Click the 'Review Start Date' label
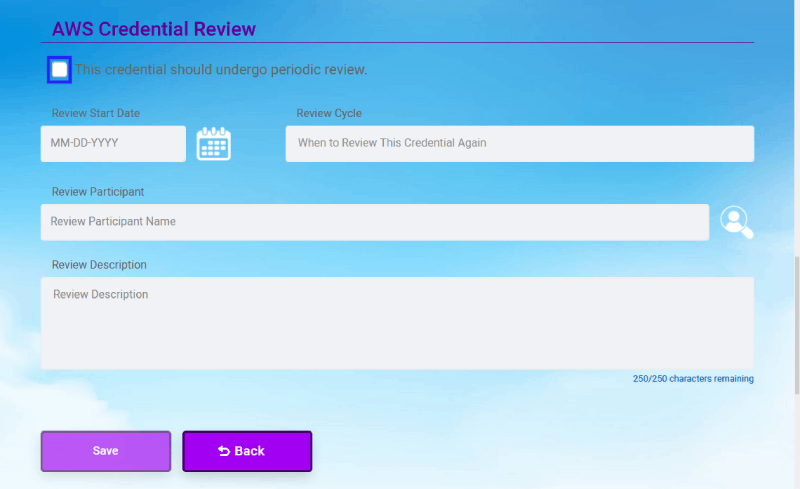800x489 pixels. (x=96, y=113)
